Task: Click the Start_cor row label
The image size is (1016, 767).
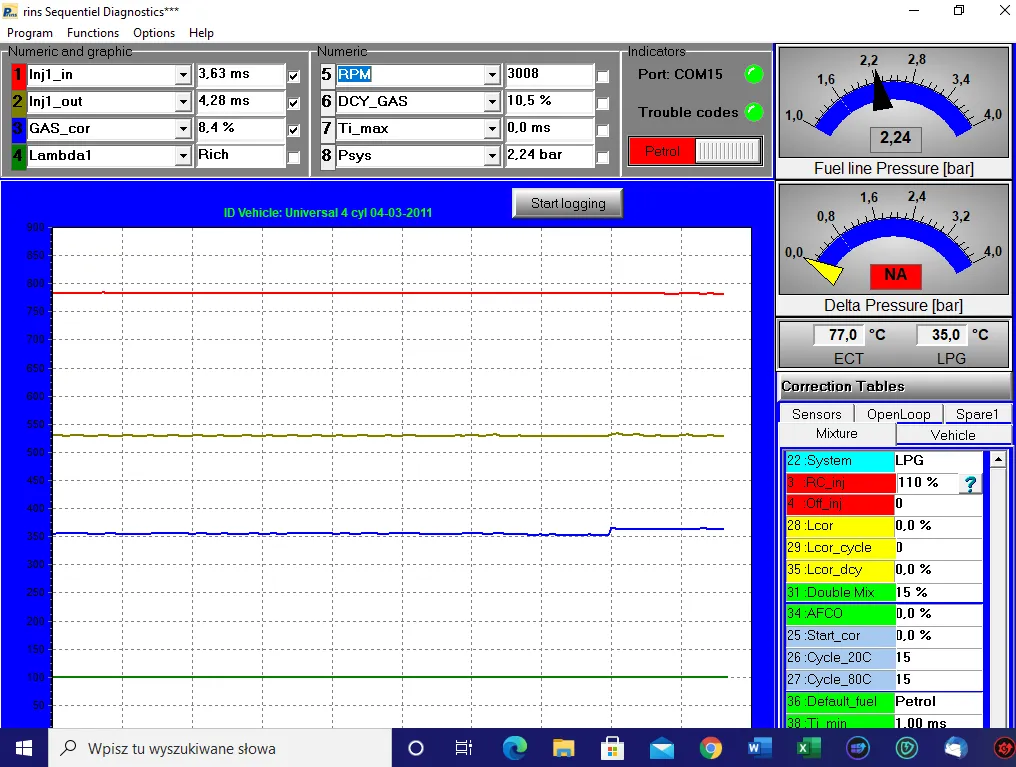Action: (x=840, y=635)
